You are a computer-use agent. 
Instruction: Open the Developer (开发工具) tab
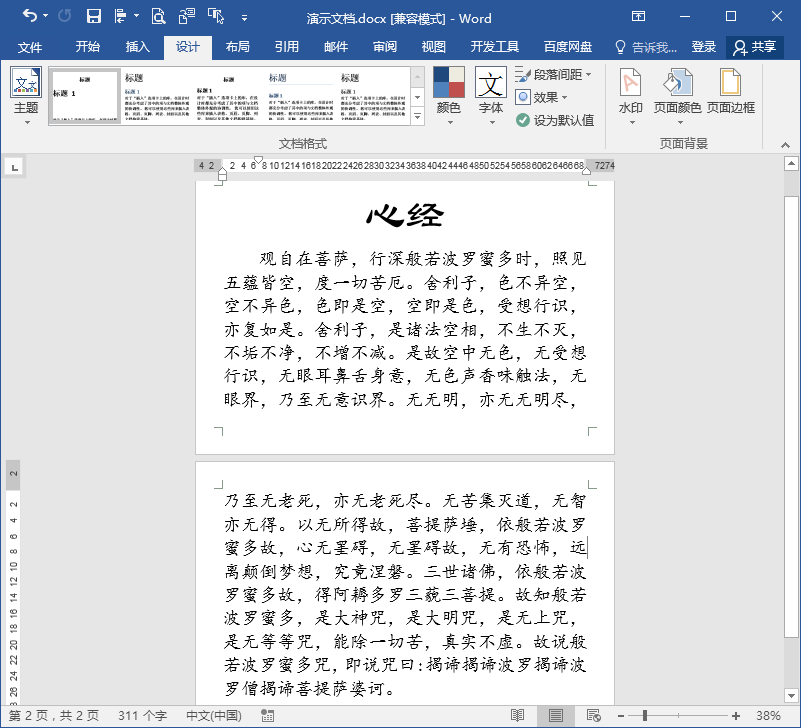494,48
